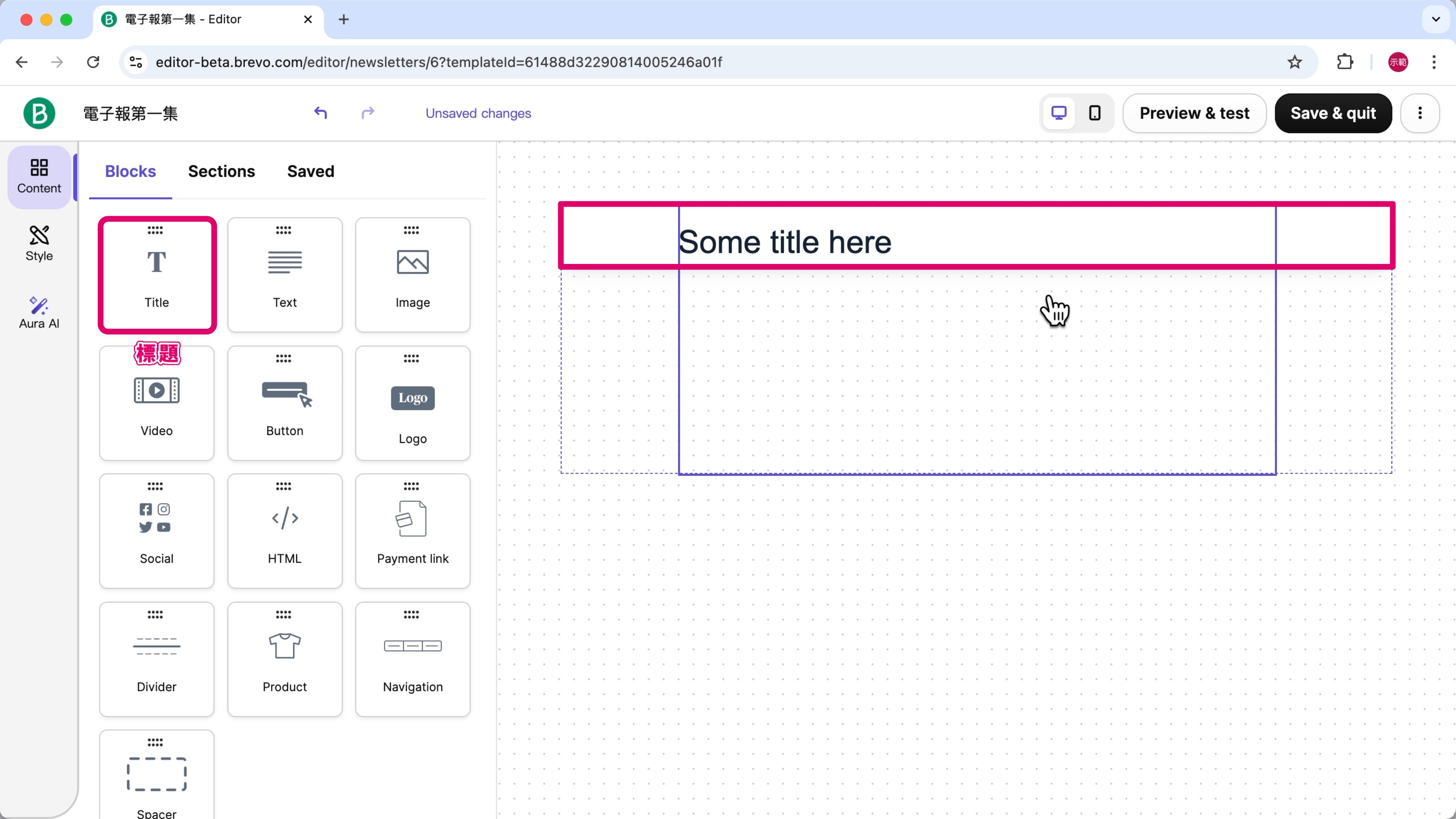Pick the Image block
This screenshot has width=1456, height=819.
(413, 274)
